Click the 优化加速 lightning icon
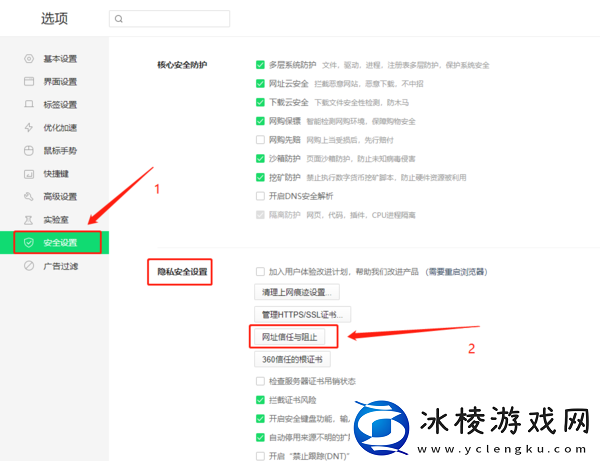Viewport: 600px width, 461px height. (x=29, y=127)
